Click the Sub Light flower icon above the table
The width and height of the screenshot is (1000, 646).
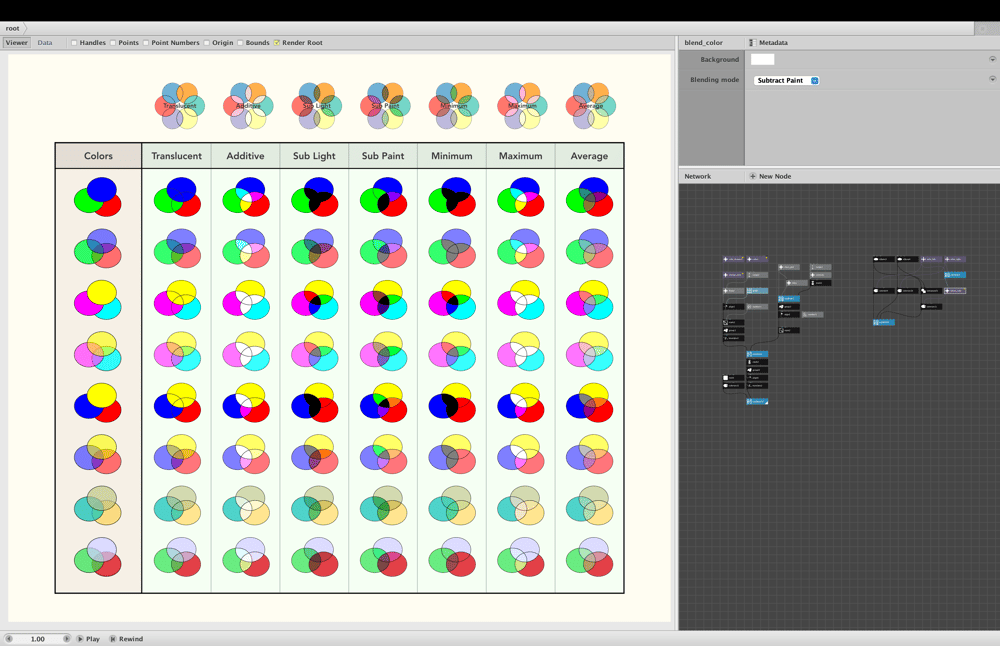[316, 105]
